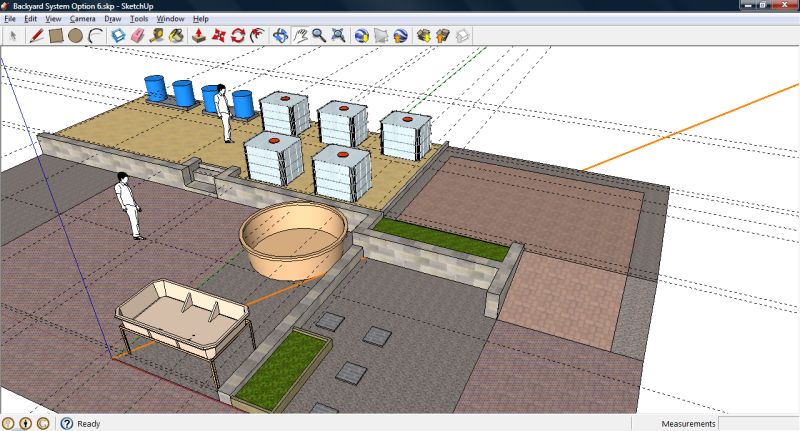Activate the Eraser tool

pos(138,36)
